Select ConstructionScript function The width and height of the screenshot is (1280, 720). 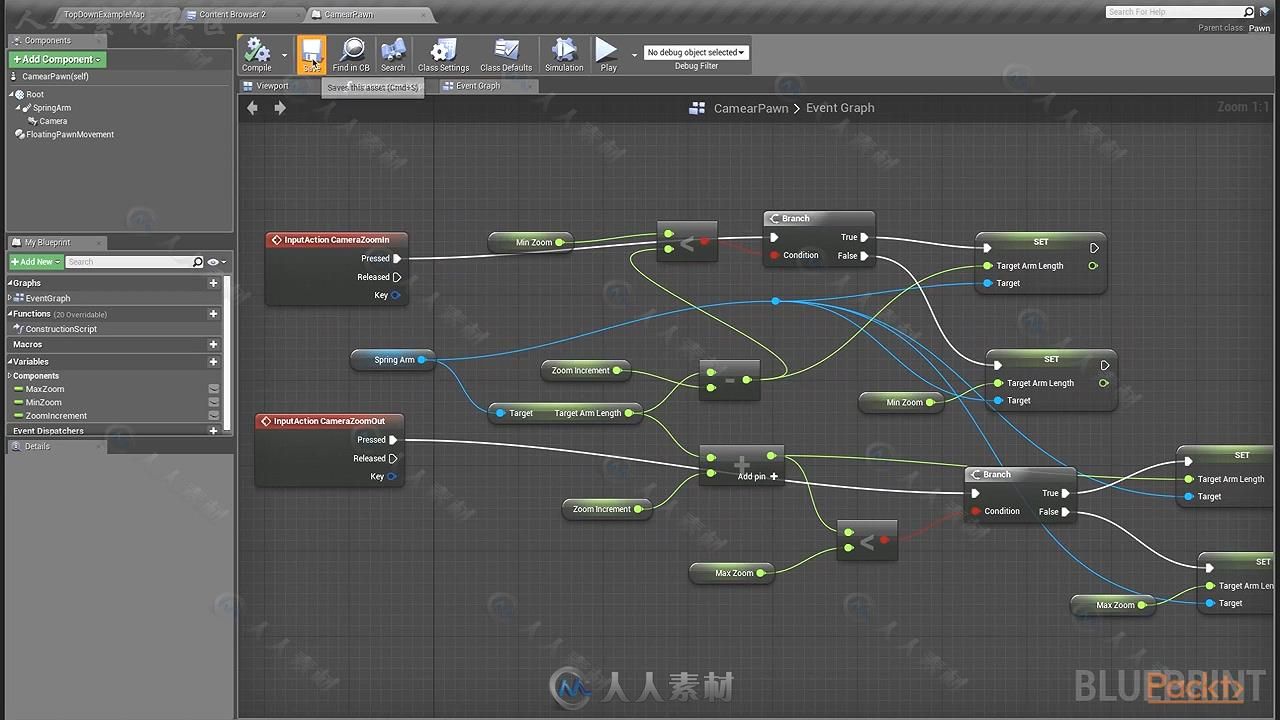(61, 329)
